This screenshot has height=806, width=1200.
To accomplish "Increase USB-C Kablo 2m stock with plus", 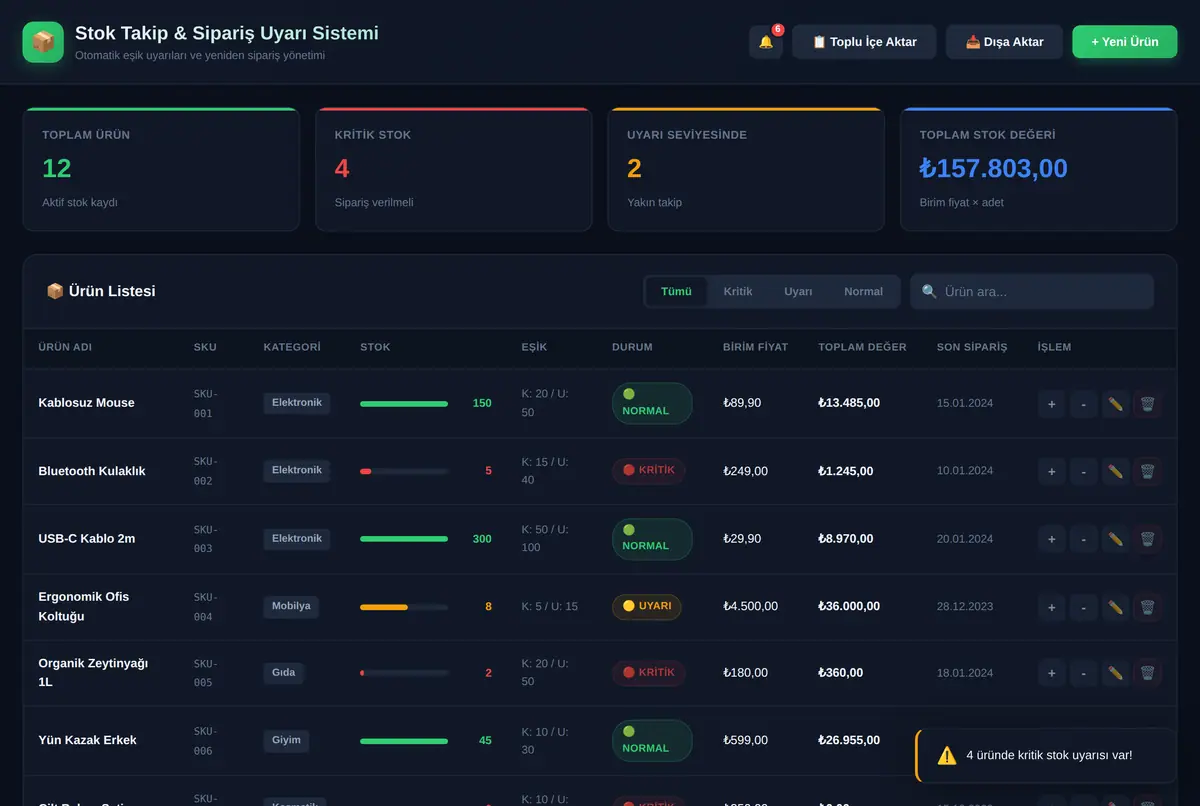I will click(x=1051, y=539).
